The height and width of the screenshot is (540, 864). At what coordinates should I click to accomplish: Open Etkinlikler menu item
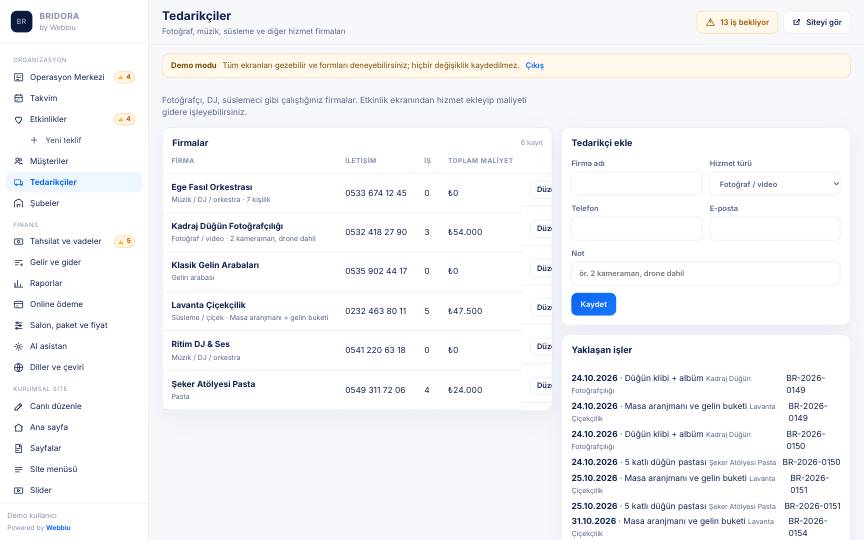(x=74, y=119)
